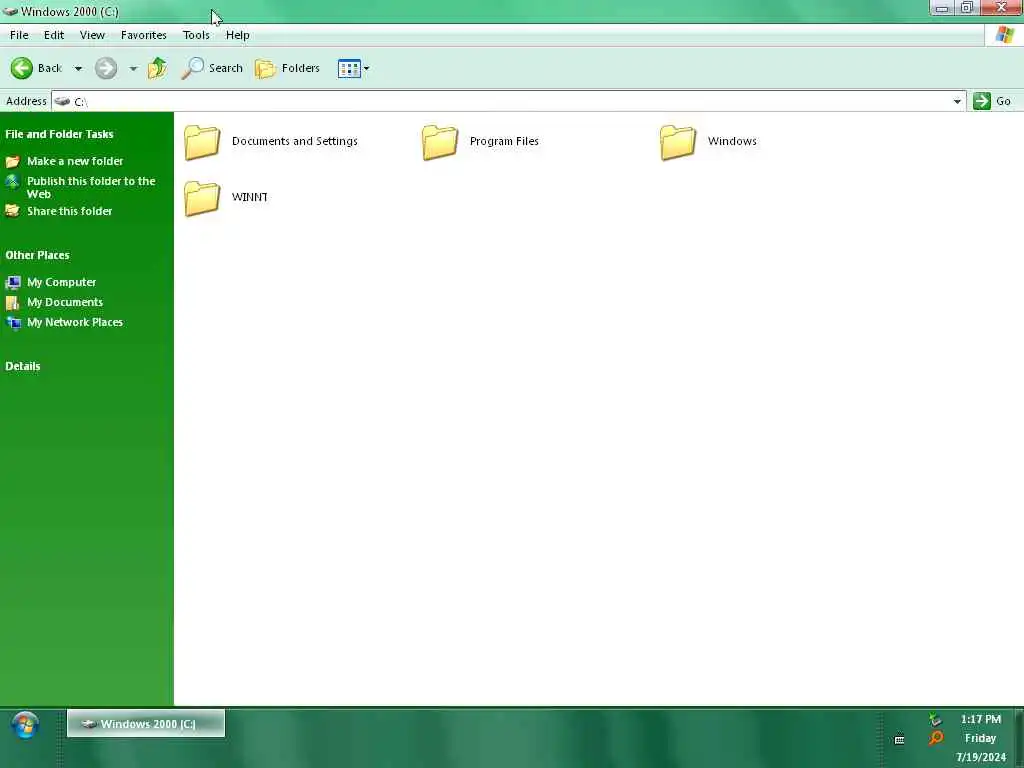Open the View menu
Viewport: 1024px width, 768px height.
[x=92, y=35]
